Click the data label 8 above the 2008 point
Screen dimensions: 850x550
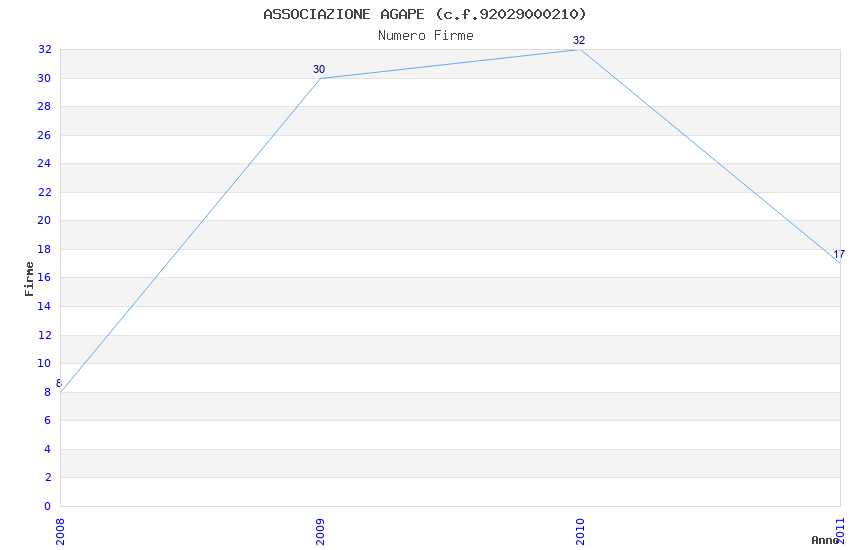[x=59, y=383]
